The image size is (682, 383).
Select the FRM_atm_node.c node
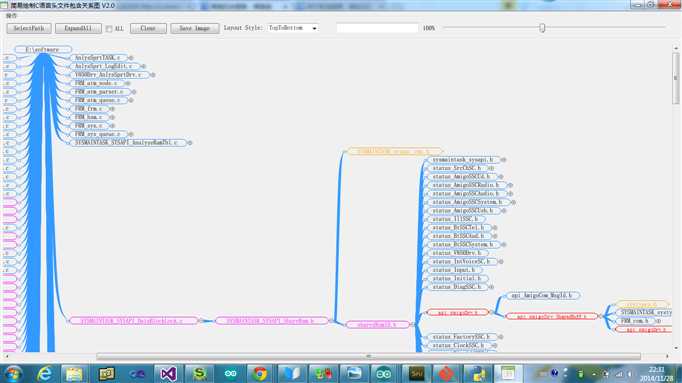(97, 83)
